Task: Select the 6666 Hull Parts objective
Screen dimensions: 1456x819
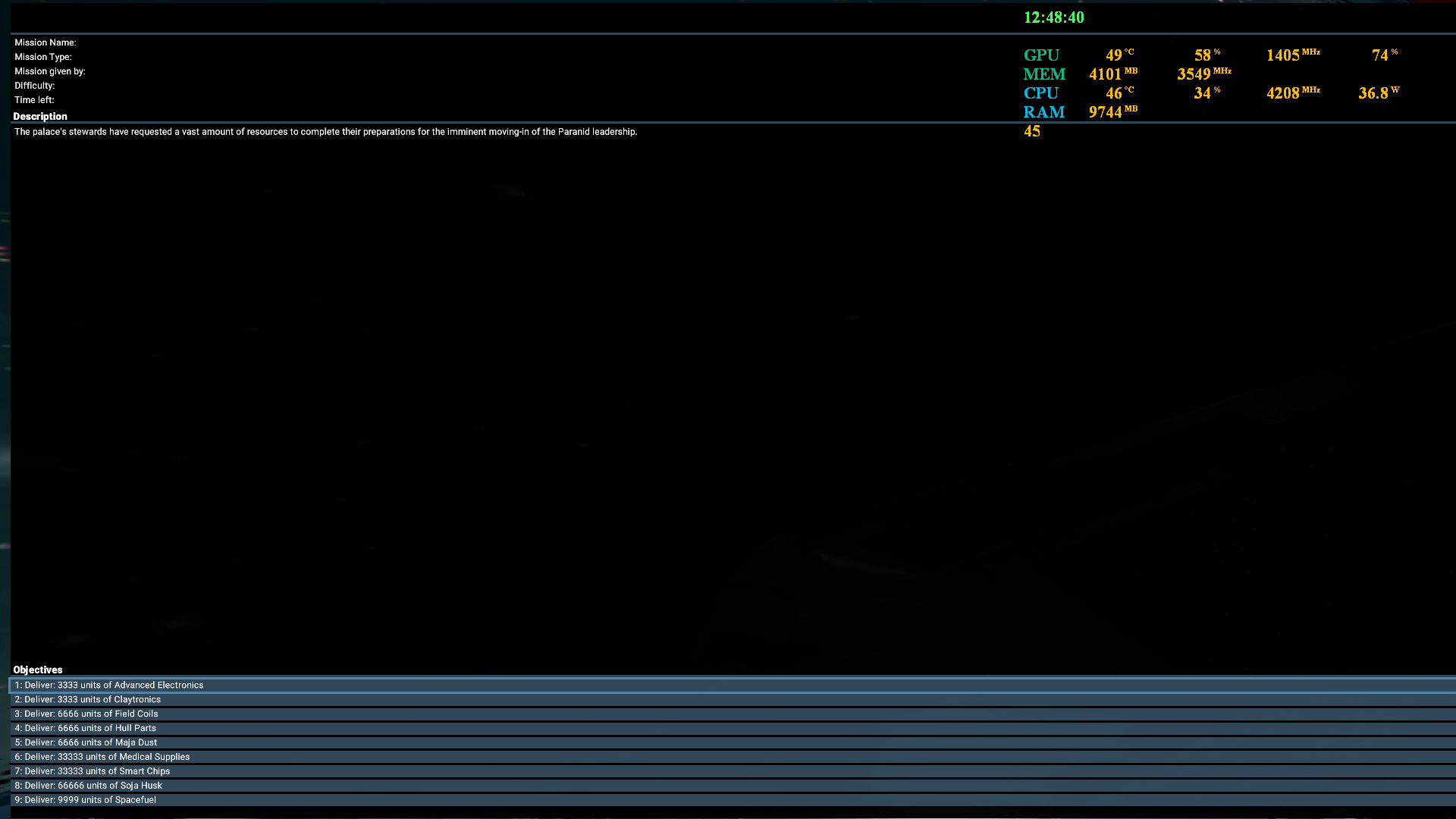Action: (x=86, y=728)
